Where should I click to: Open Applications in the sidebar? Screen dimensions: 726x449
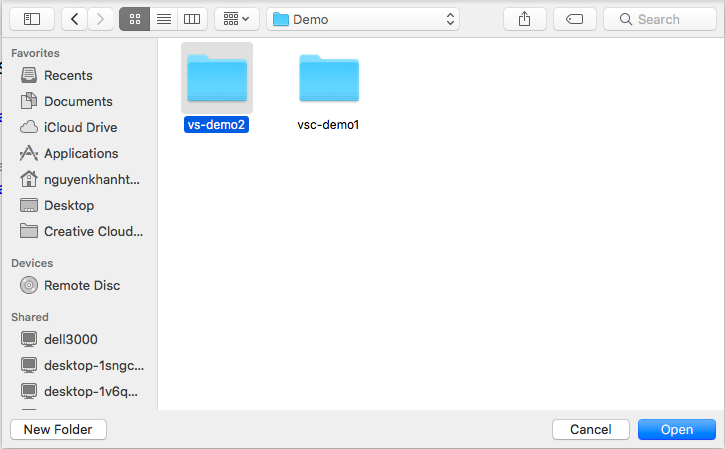[x=81, y=153]
